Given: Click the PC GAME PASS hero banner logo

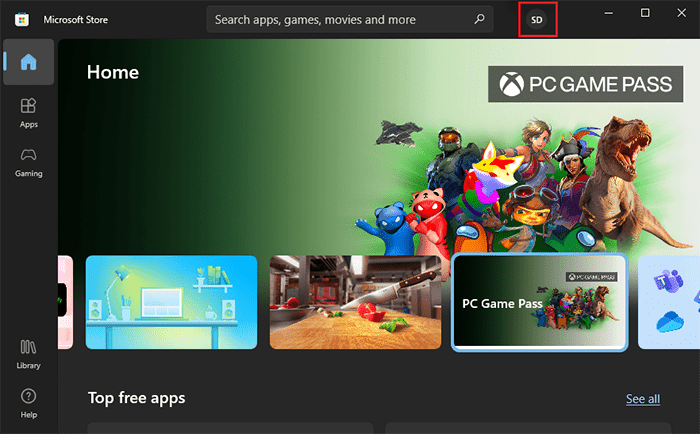Looking at the screenshot, I should [585, 84].
